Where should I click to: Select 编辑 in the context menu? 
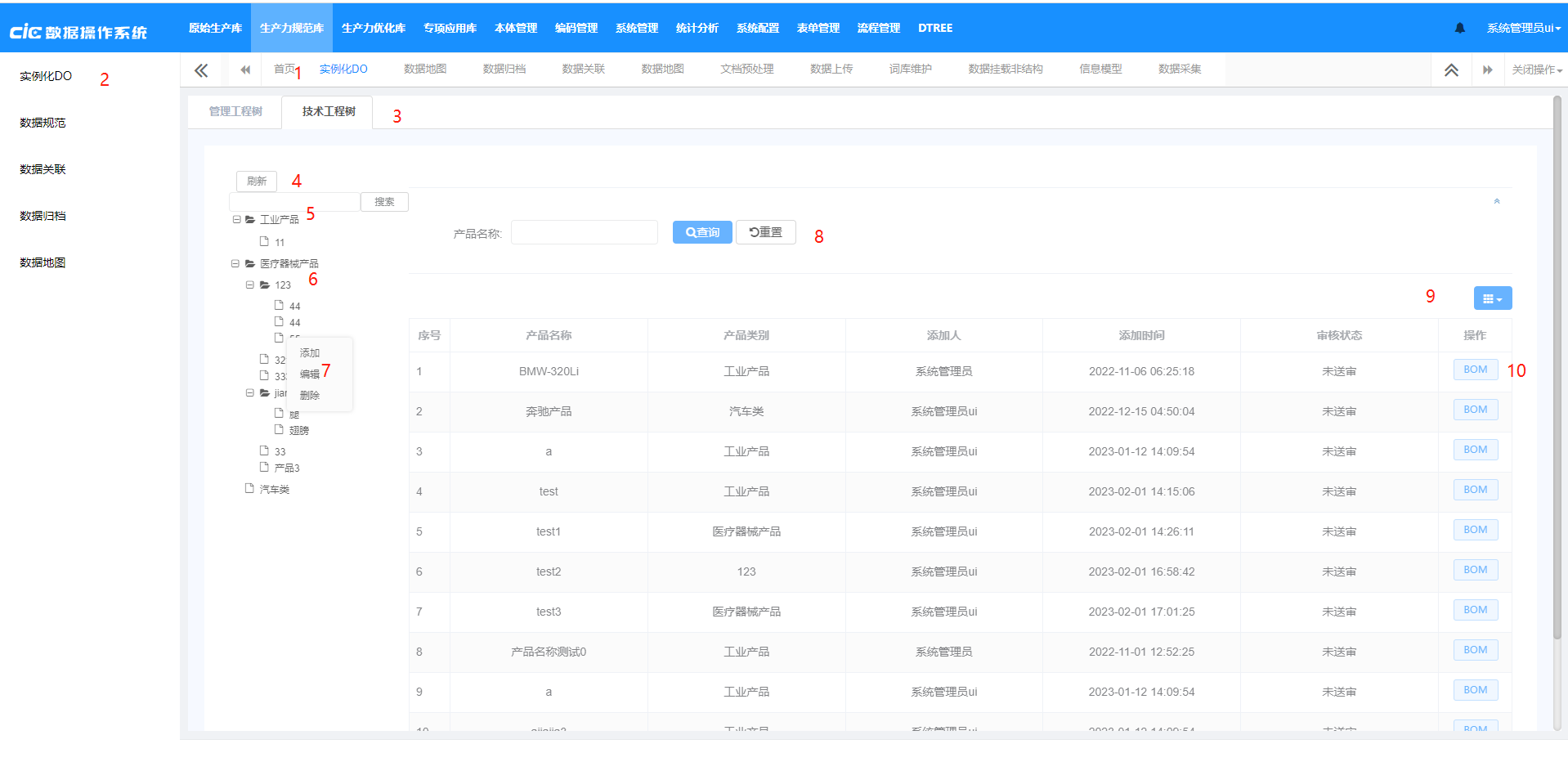tap(311, 374)
